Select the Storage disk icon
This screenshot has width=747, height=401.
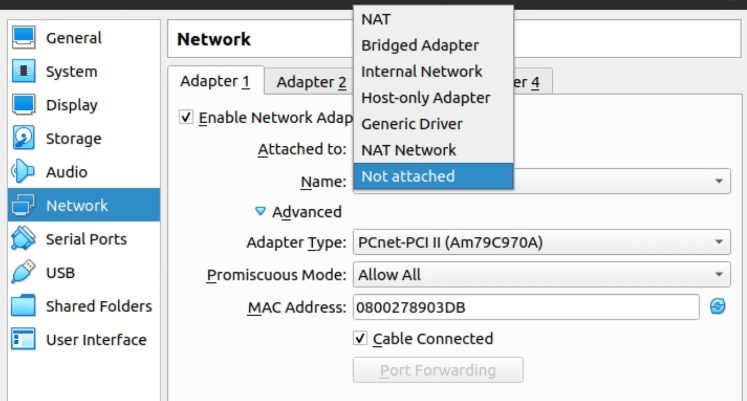coord(23,138)
